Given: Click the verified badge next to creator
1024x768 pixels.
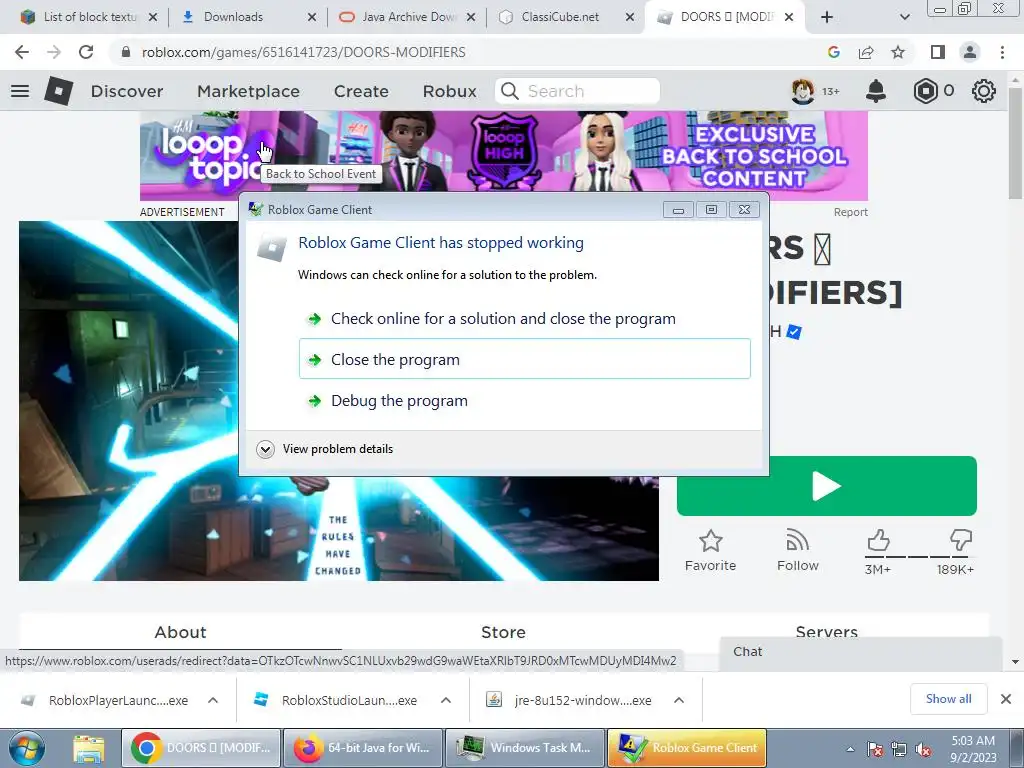Looking at the screenshot, I should point(793,332).
